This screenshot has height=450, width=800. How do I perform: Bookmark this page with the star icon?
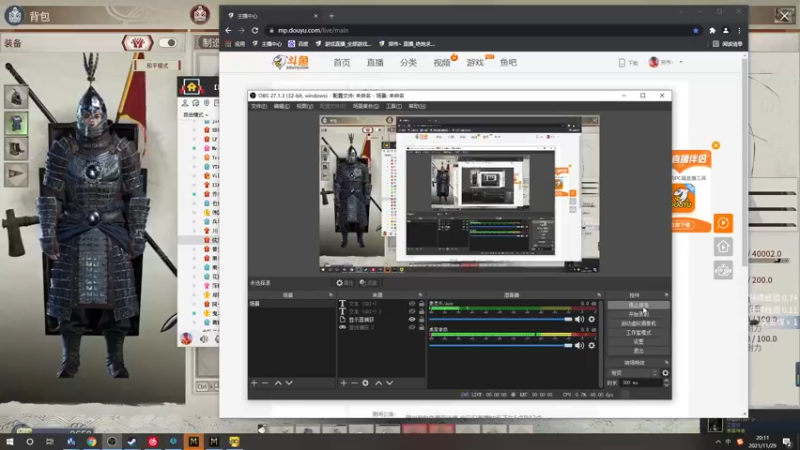pyautogui.click(x=696, y=31)
